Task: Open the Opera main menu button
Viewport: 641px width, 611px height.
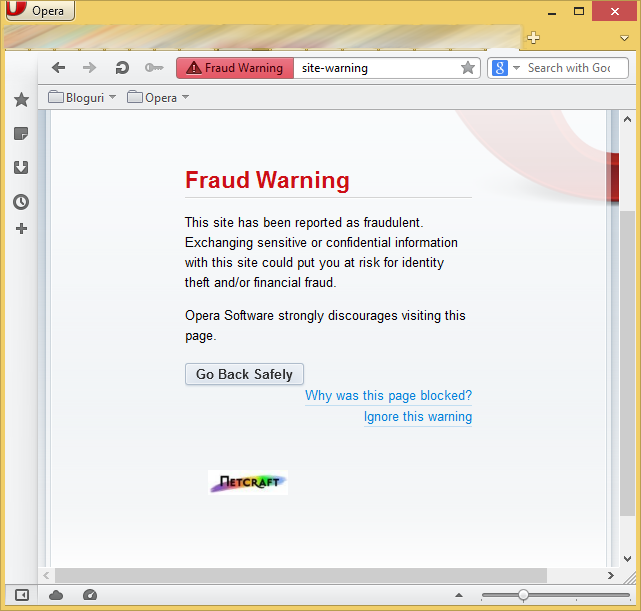Action: (40, 10)
